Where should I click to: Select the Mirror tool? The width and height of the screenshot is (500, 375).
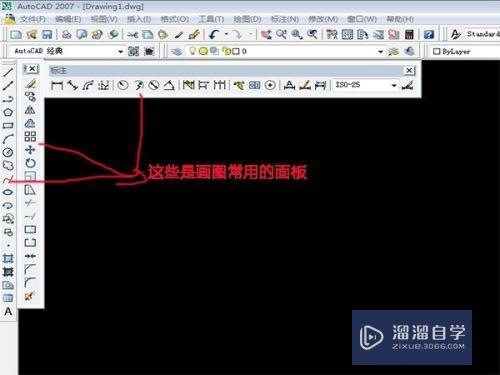click(x=30, y=110)
